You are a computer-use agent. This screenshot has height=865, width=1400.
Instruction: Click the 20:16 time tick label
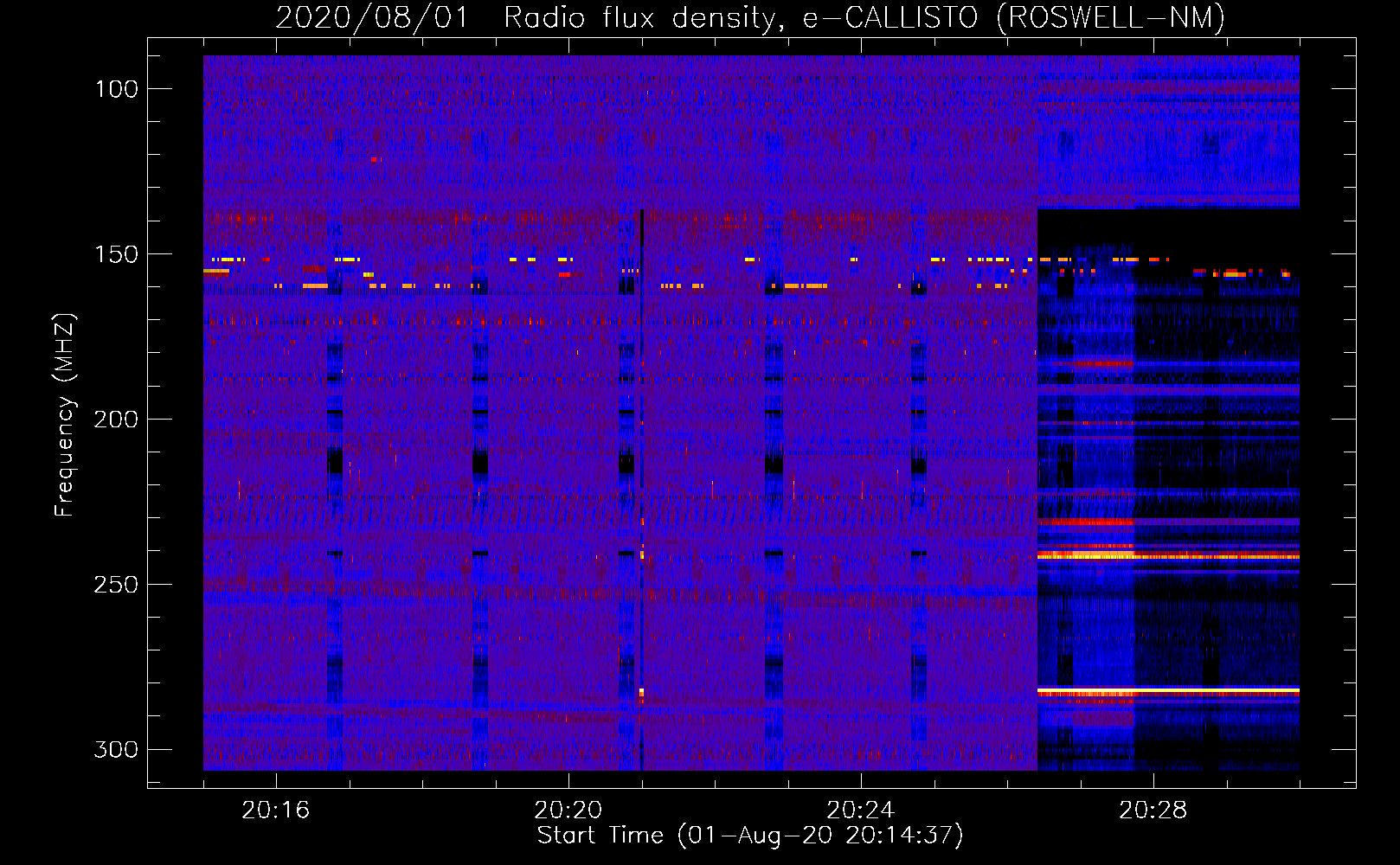click(276, 811)
